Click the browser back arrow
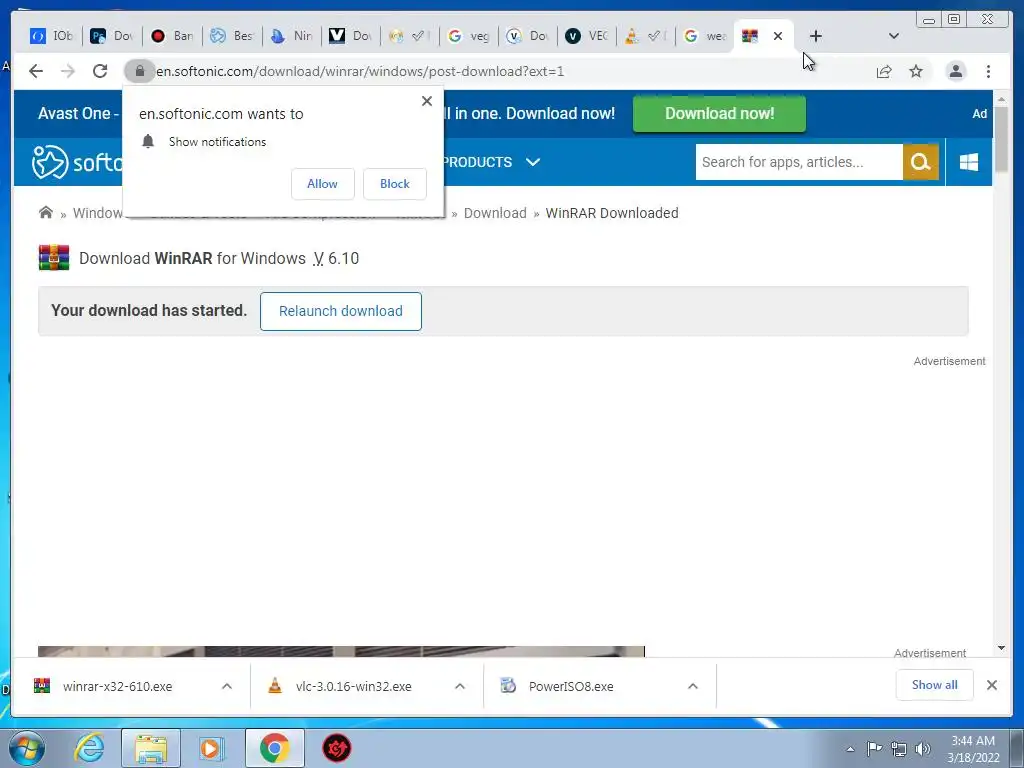Viewport: 1024px width, 768px height. point(36,71)
